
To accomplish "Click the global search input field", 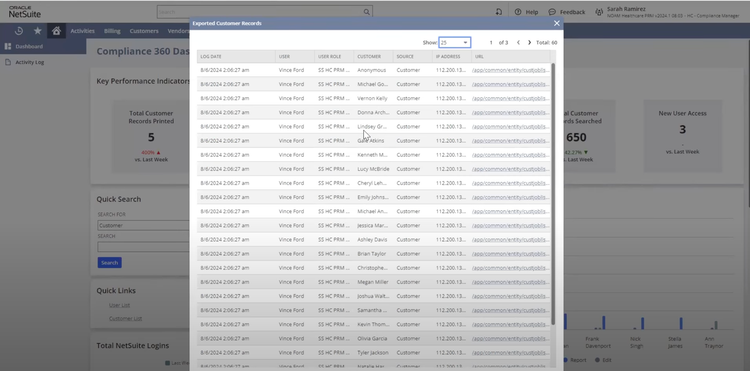I will (260, 12).
